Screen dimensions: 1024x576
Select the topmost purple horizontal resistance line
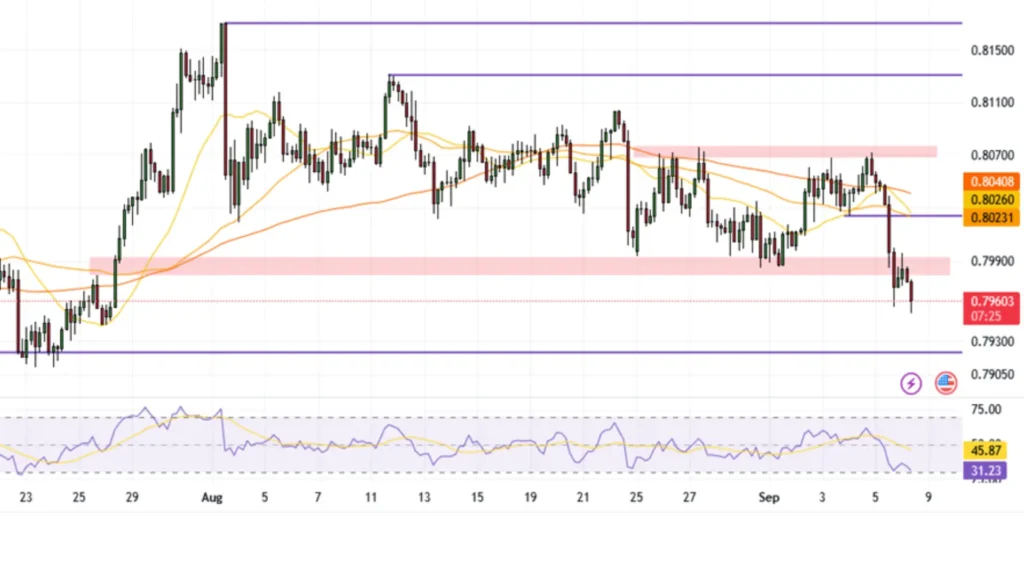tap(600, 23)
